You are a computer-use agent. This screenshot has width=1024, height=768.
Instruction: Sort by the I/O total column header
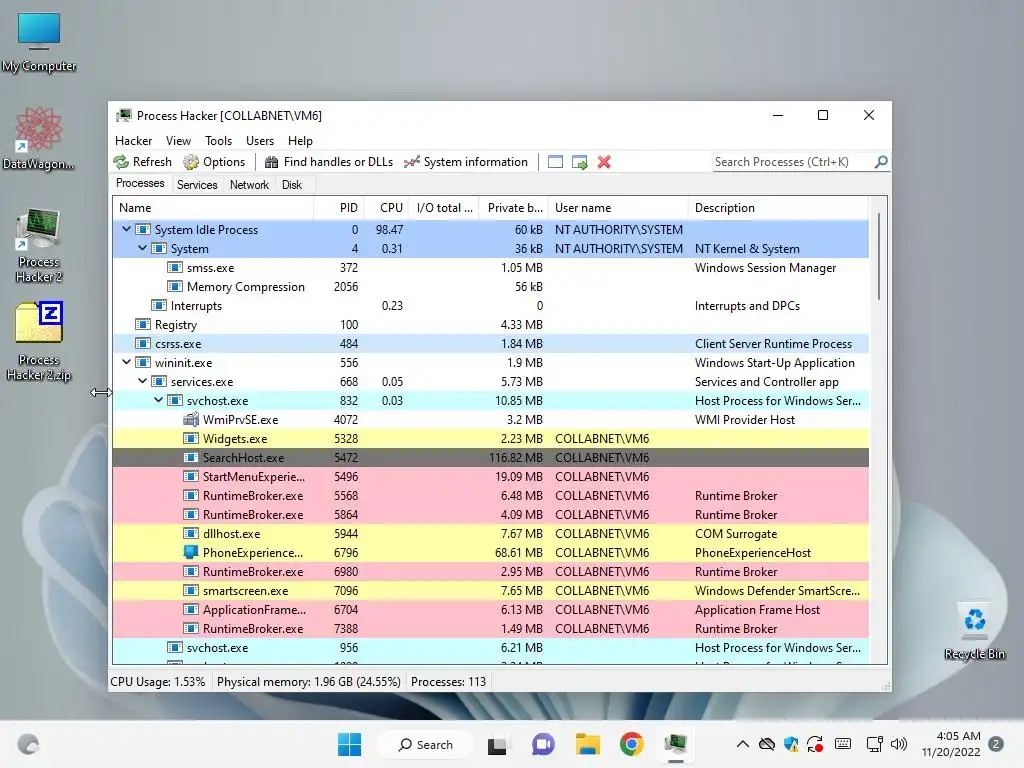[444, 208]
